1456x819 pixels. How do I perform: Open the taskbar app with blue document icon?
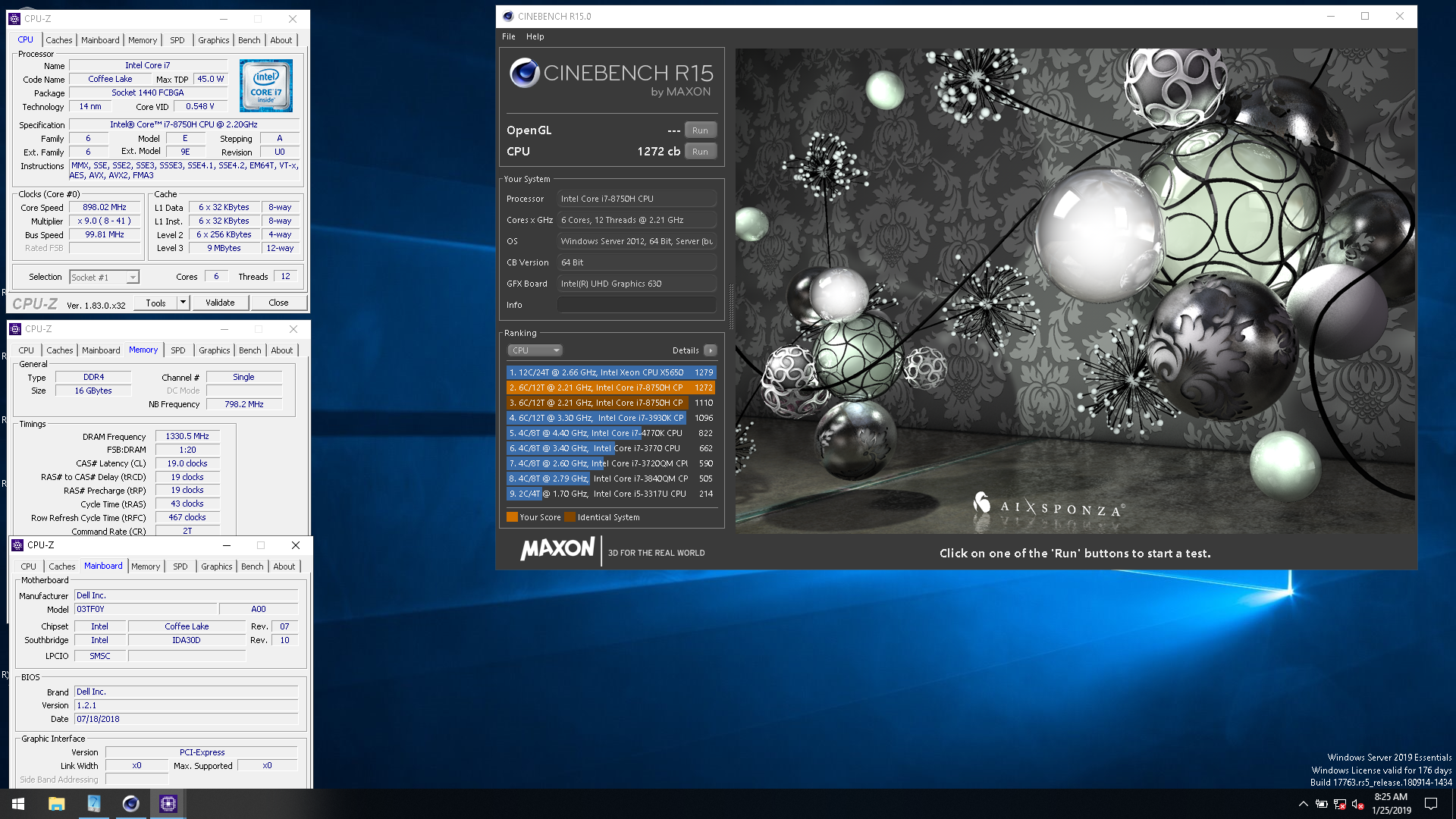[93, 804]
